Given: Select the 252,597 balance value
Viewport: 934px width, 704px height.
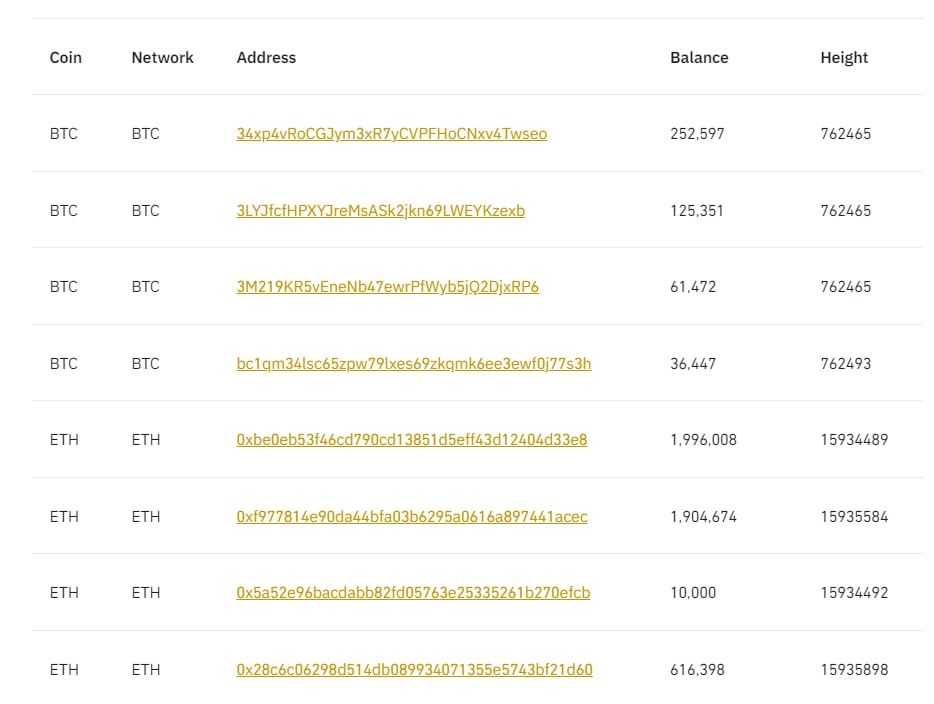Looking at the screenshot, I should [x=697, y=133].
